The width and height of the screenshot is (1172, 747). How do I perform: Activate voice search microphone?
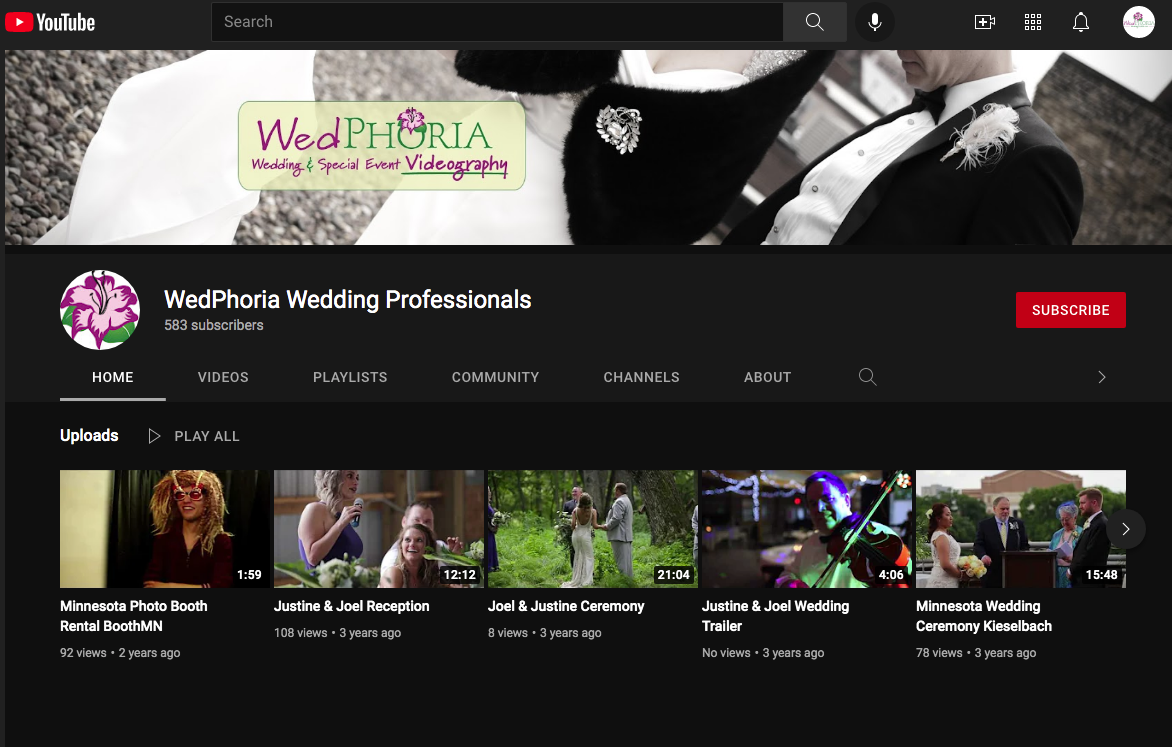[x=875, y=22]
